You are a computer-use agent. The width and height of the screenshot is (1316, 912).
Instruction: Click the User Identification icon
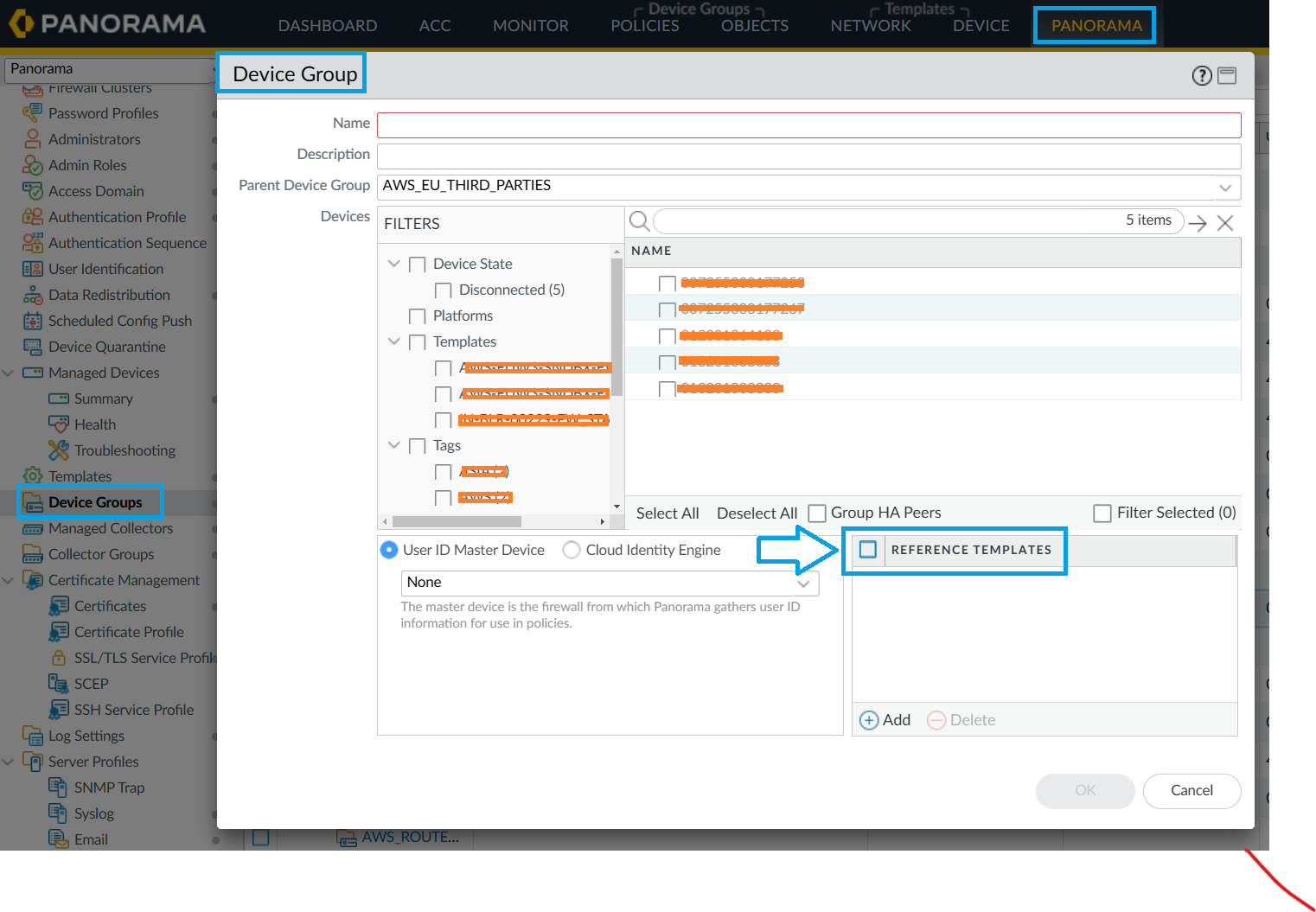pos(32,268)
